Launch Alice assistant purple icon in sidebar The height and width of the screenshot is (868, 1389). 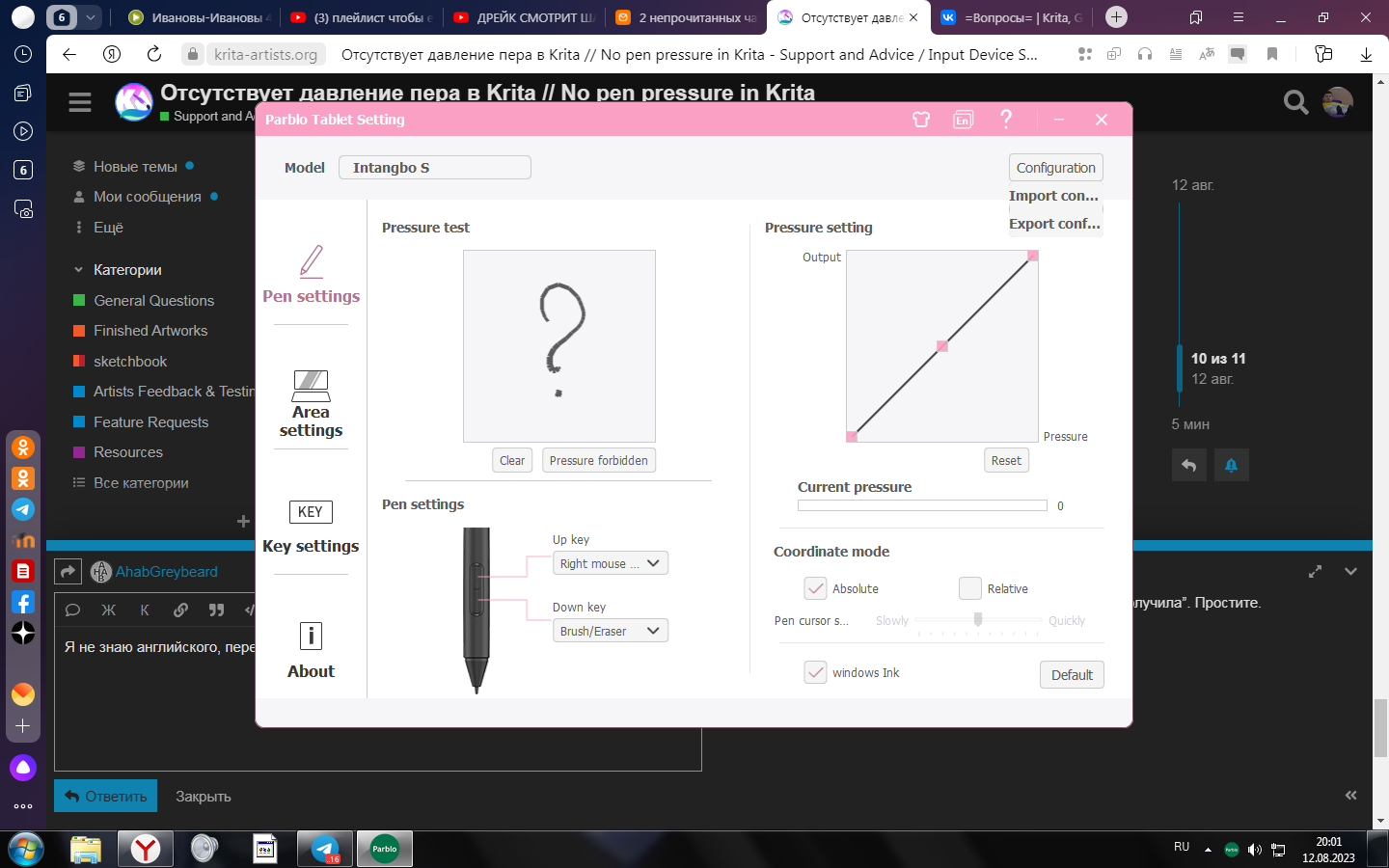click(x=23, y=768)
